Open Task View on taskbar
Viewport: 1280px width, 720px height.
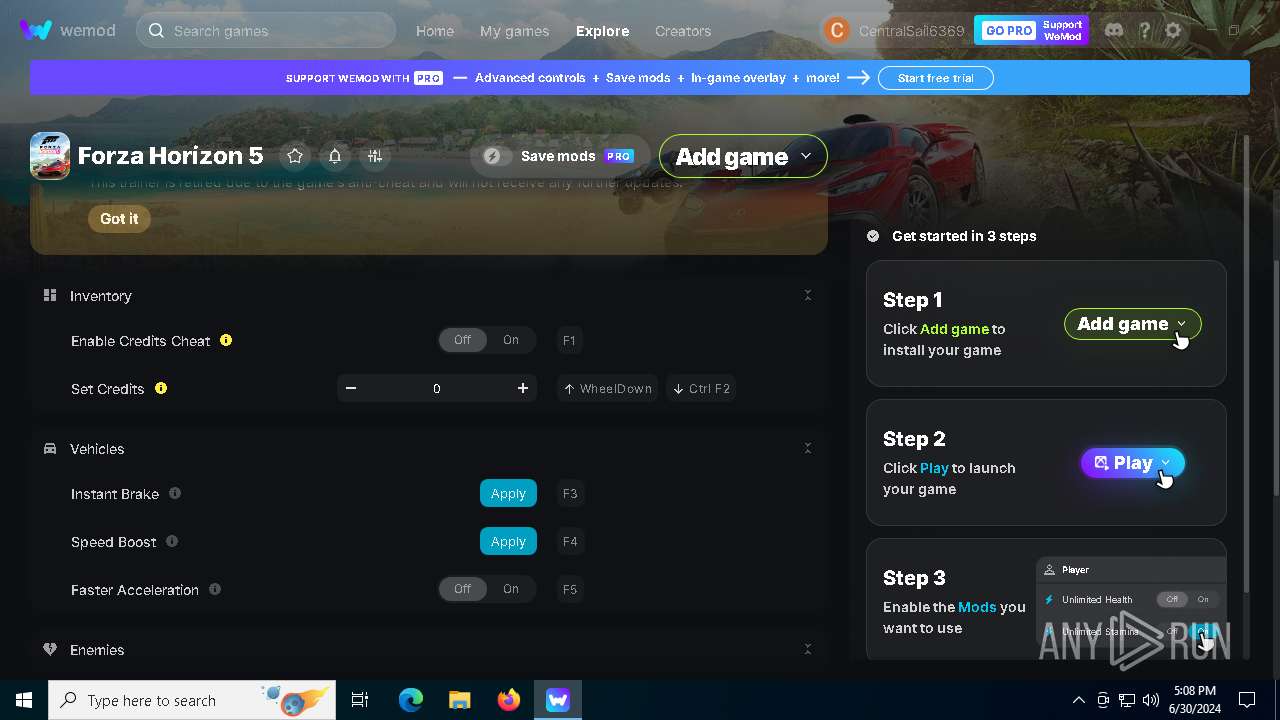pyautogui.click(x=360, y=700)
